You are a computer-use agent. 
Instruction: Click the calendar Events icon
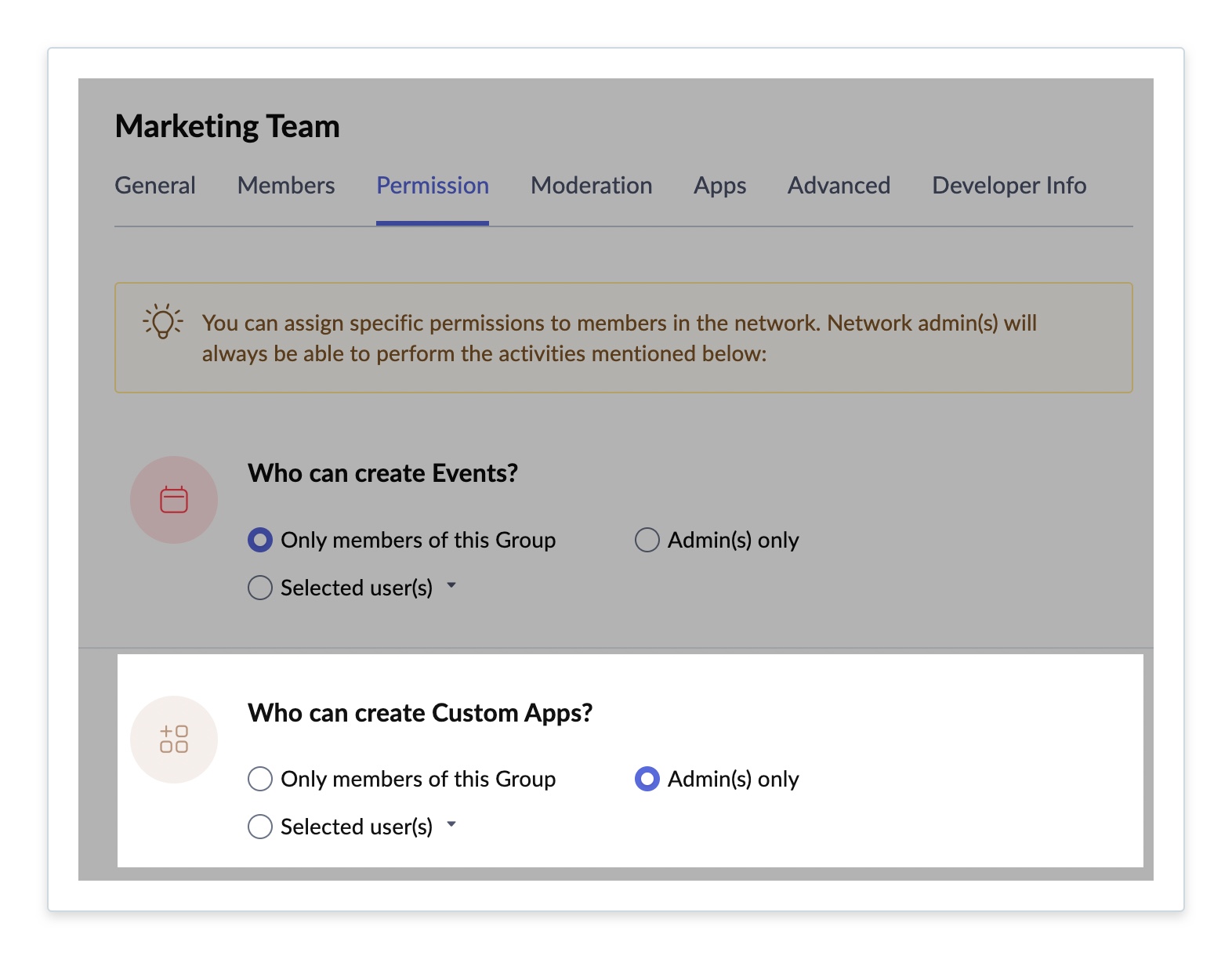pos(174,500)
